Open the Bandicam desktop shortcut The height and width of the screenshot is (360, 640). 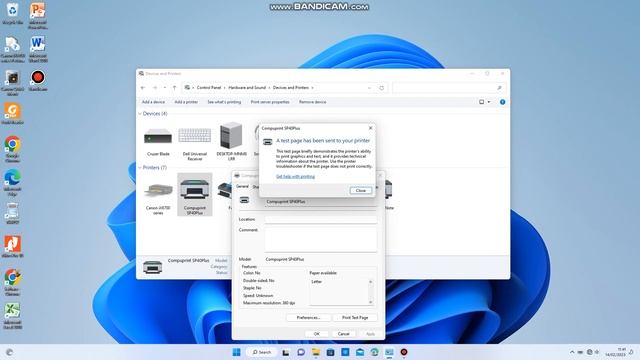tap(38, 80)
